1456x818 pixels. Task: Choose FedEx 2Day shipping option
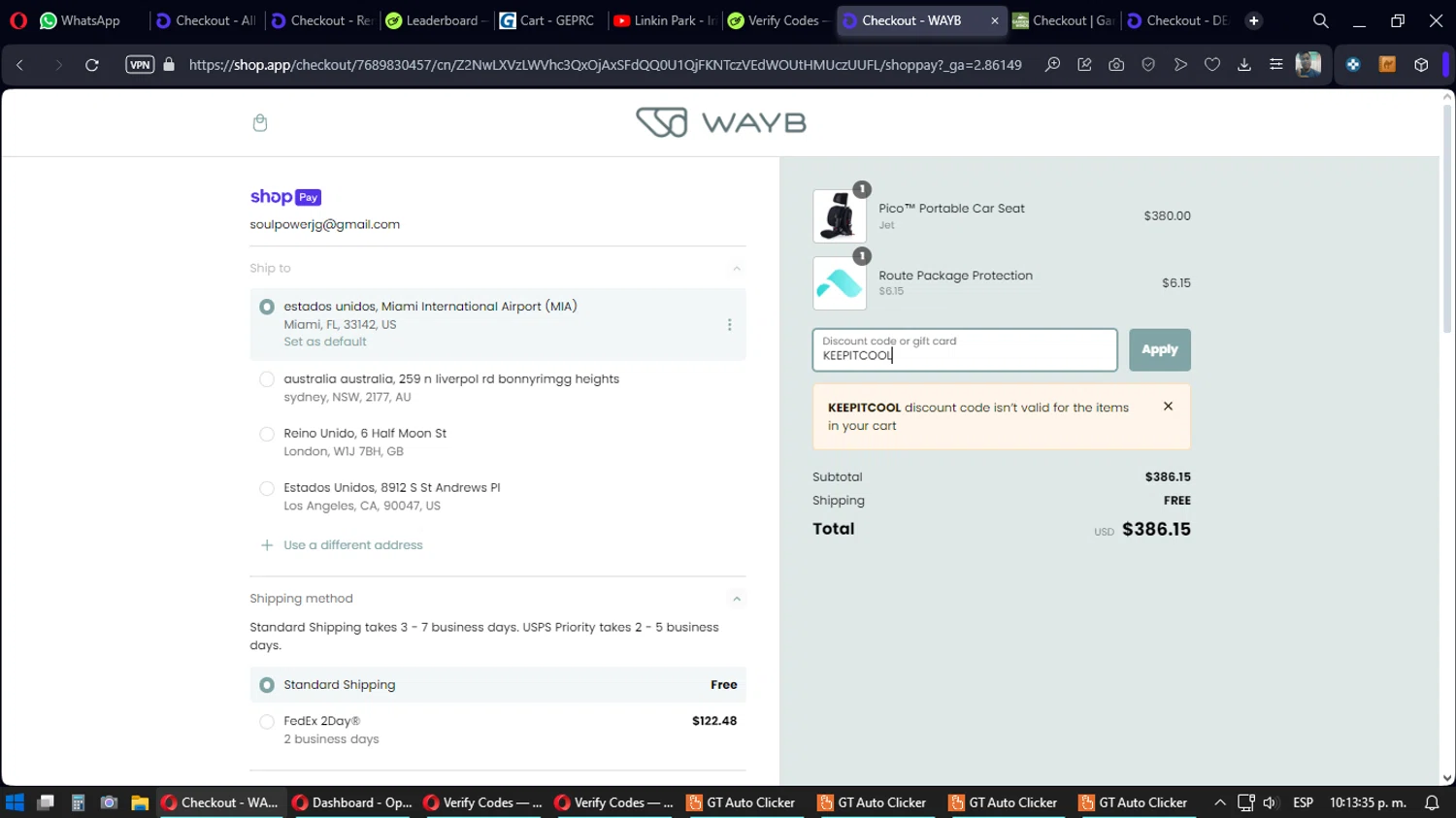coord(267,721)
